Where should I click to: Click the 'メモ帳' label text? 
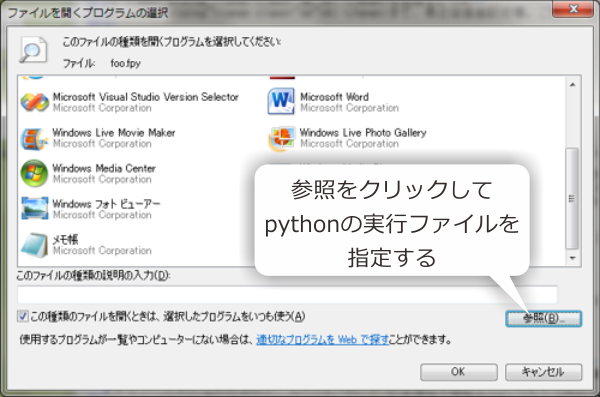65,239
